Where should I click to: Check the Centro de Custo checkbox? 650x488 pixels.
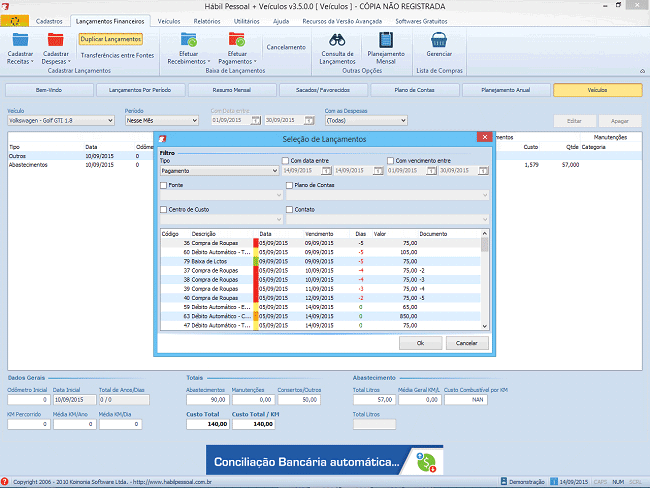[x=163, y=209]
